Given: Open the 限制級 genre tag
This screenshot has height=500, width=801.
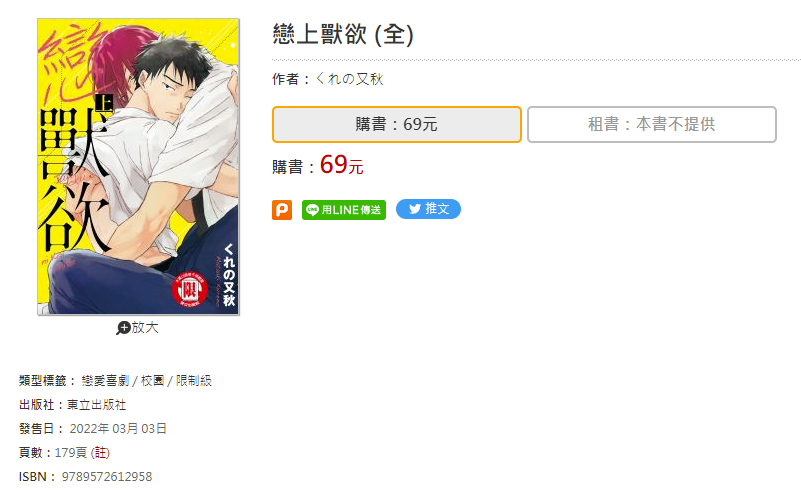Looking at the screenshot, I should pos(194,380).
